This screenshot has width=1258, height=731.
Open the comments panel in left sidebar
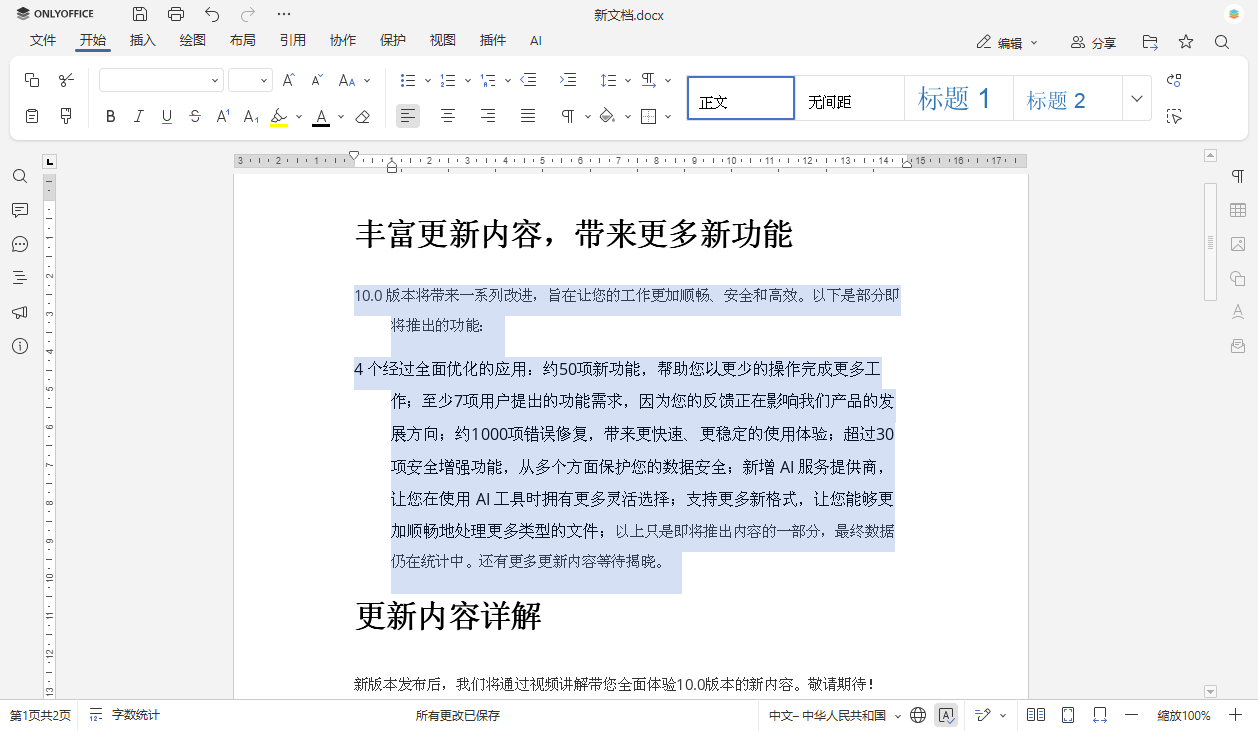coord(19,210)
